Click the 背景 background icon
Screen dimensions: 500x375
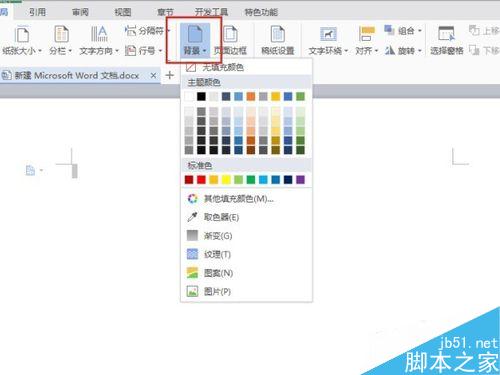(x=195, y=34)
